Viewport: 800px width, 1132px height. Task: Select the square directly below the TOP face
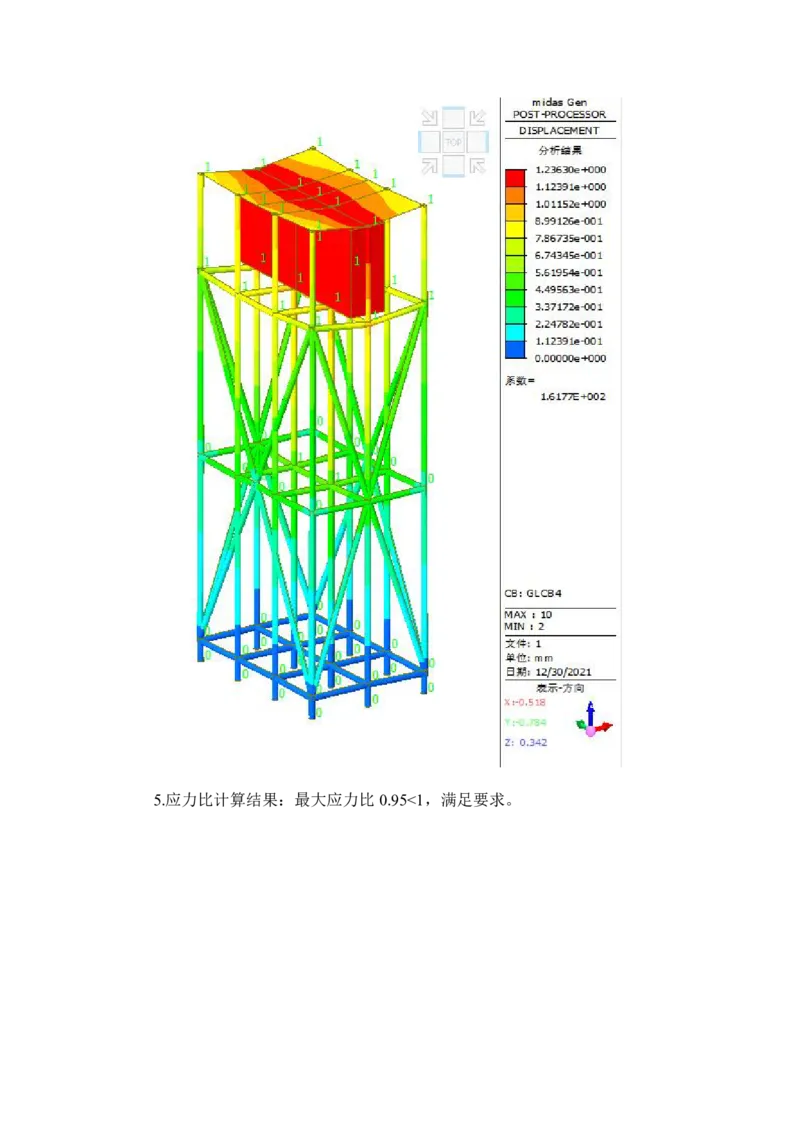(453, 166)
